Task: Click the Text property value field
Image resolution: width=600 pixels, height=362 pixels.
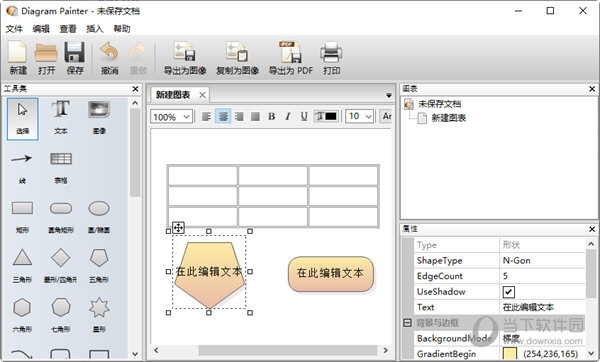Action: tap(542, 307)
